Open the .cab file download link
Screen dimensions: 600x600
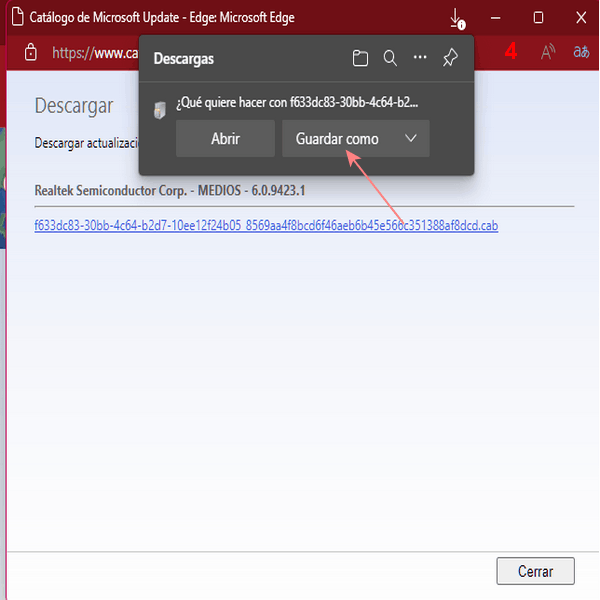pos(266,225)
